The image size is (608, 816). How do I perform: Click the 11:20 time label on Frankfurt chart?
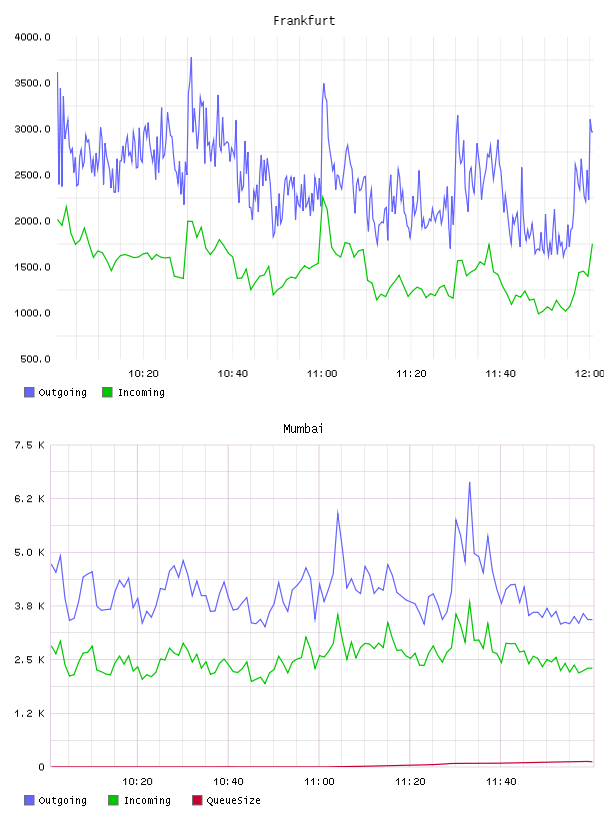pos(411,374)
